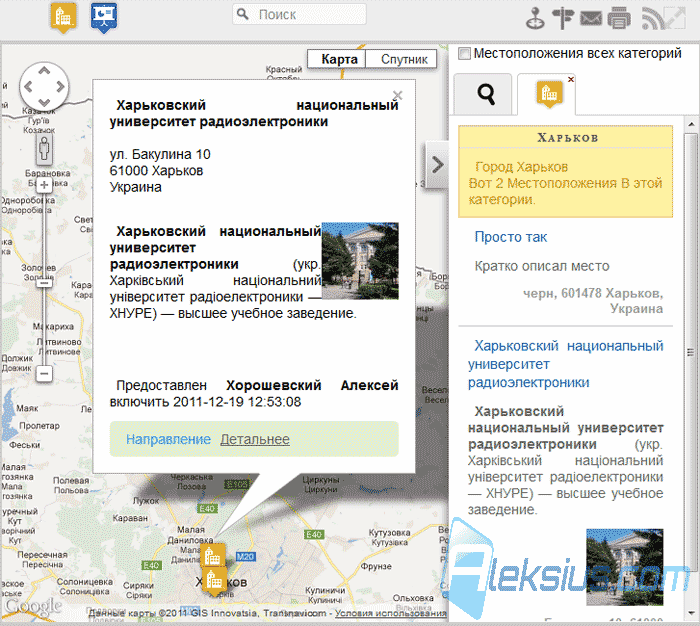Click the map zoom slider handle
Image resolution: width=700 pixels, height=626 pixels.
[44, 282]
